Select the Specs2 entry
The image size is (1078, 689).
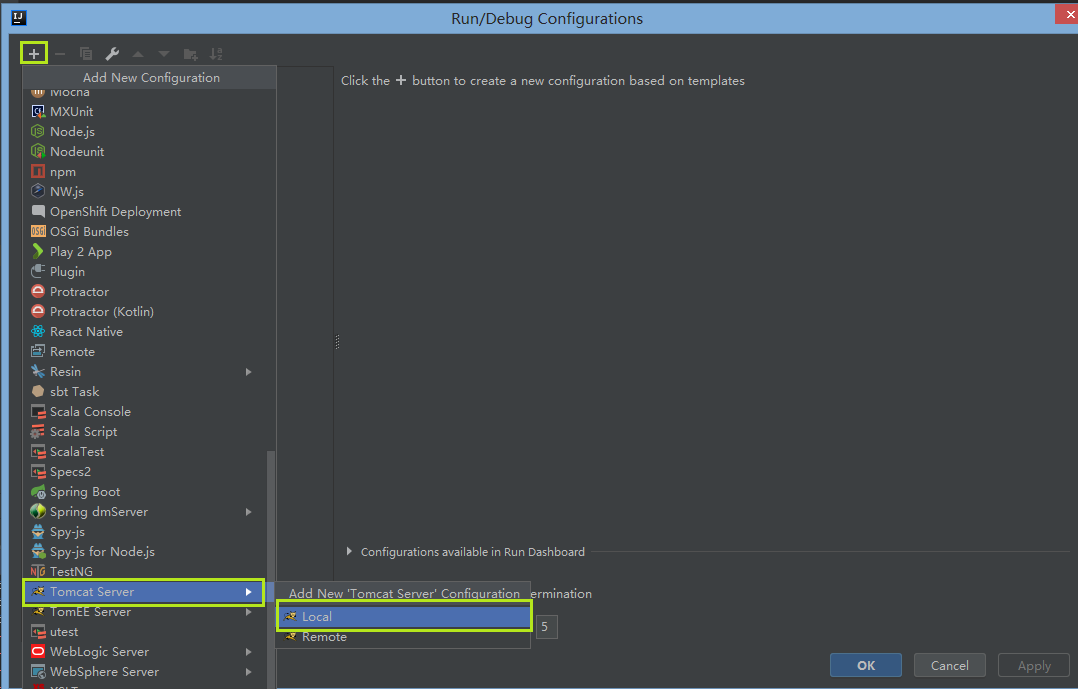tap(144, 472)
